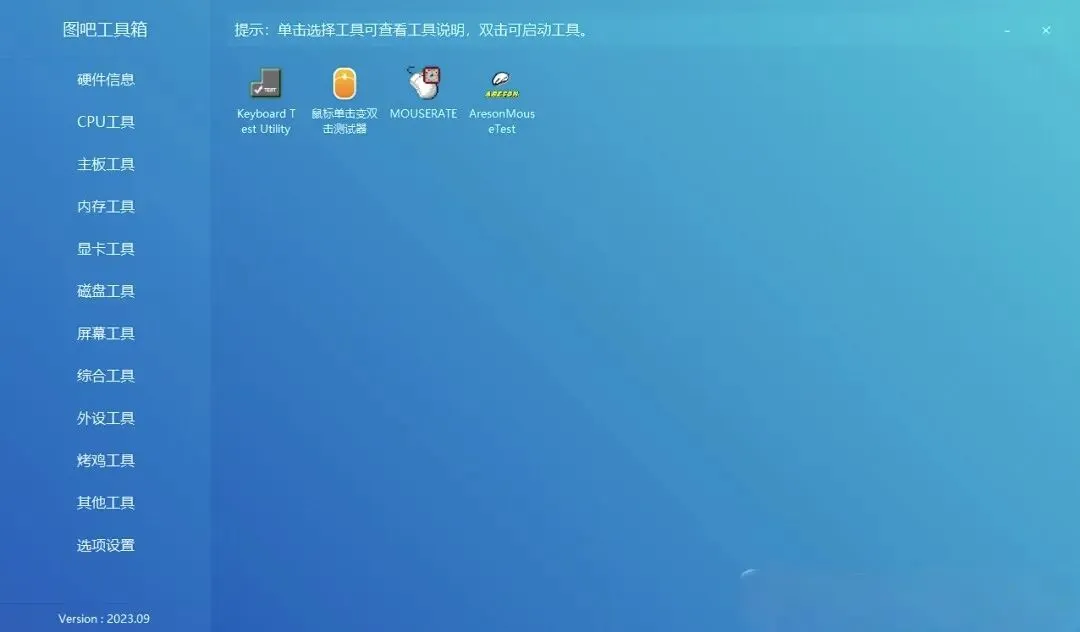The image size is (1080, 632).
Task: Select the 外设工具 peripherals category
Action: pos(105,418)
